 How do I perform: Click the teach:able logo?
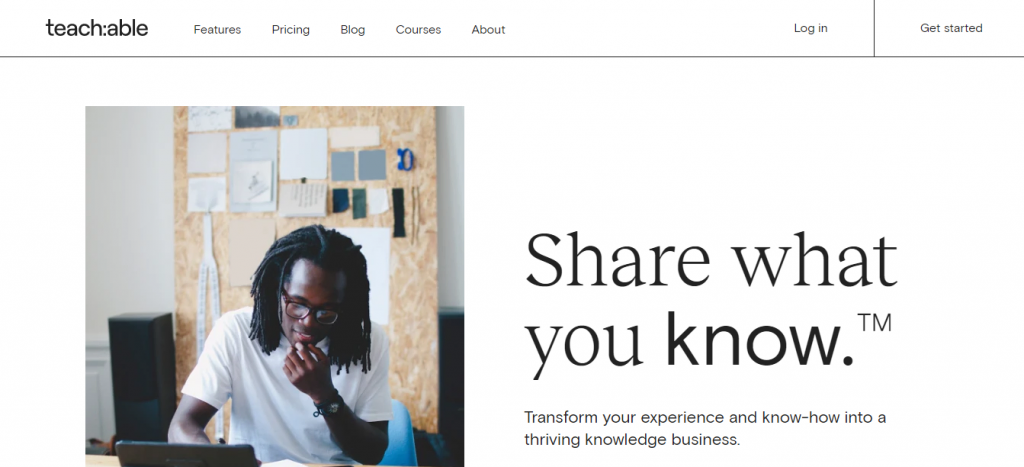97,28
